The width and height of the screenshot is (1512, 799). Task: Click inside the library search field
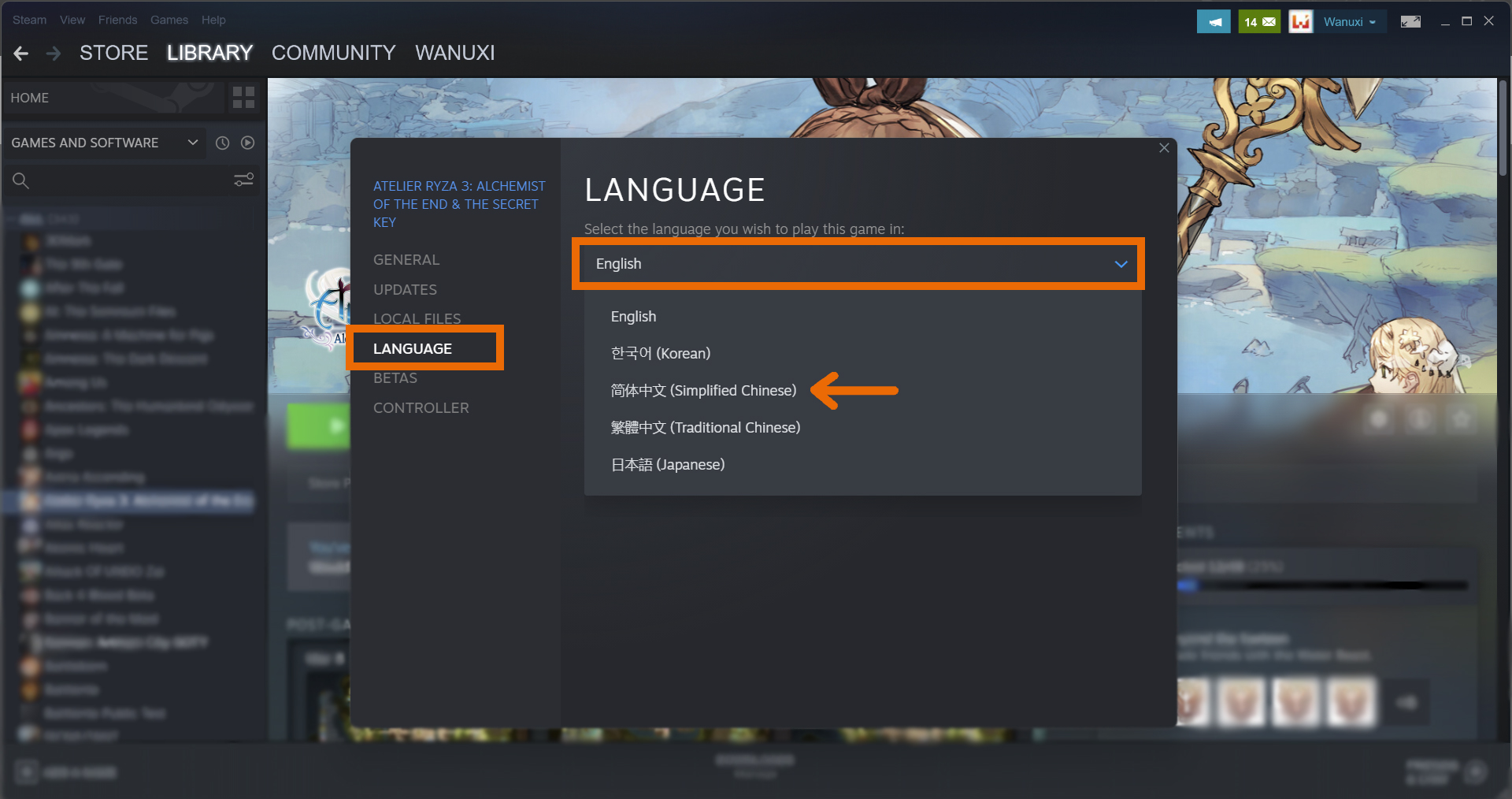tap(118, 180)
